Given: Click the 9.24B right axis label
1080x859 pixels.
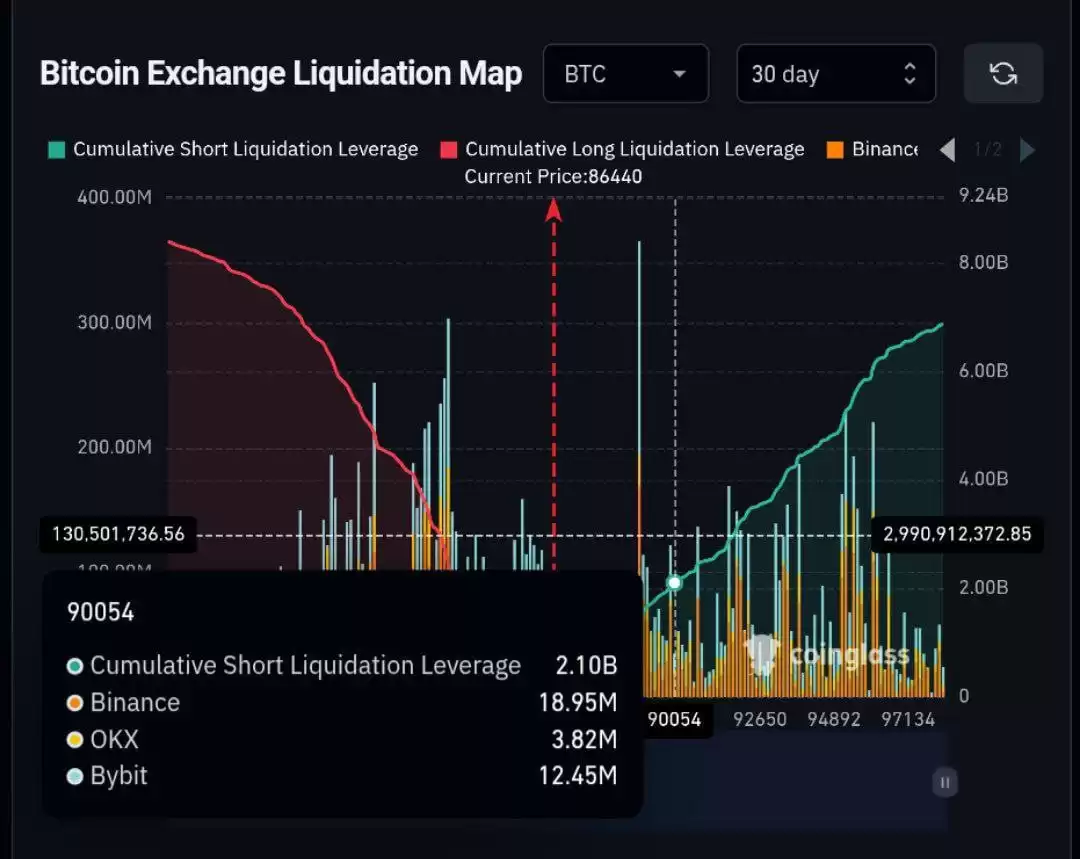Looking at the screenshot, I should pyautogui.click(x=984, y=196).
